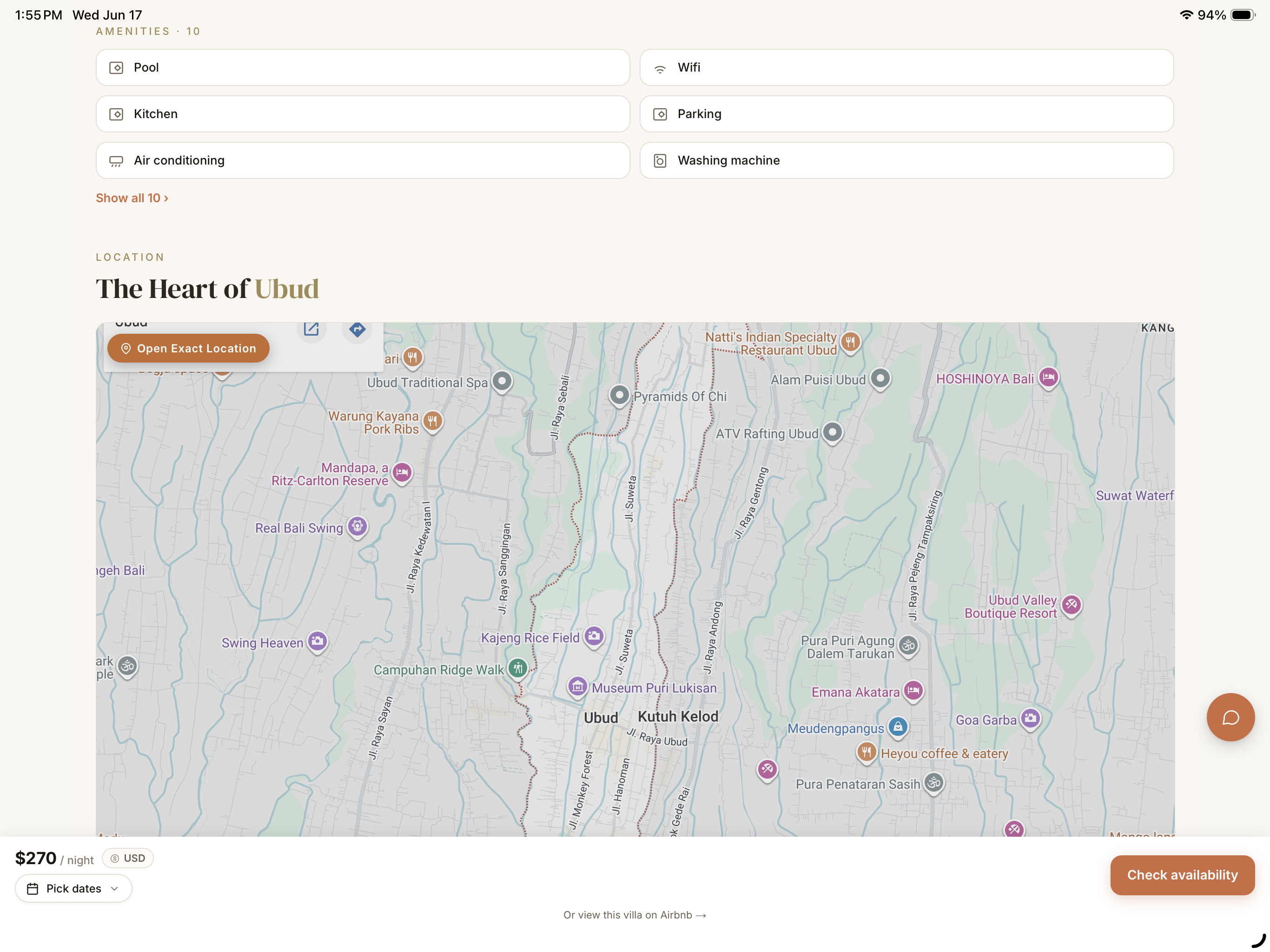Tap the blue directions arrow icon
Screen dimensions: 1270x952
tap(357, 329)
